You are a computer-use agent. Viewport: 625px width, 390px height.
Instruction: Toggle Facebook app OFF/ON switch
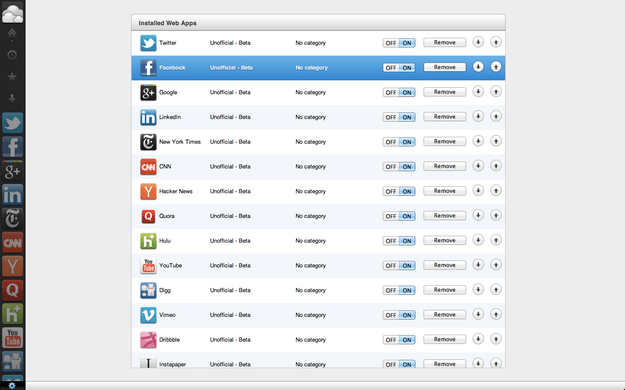[399, 67]
